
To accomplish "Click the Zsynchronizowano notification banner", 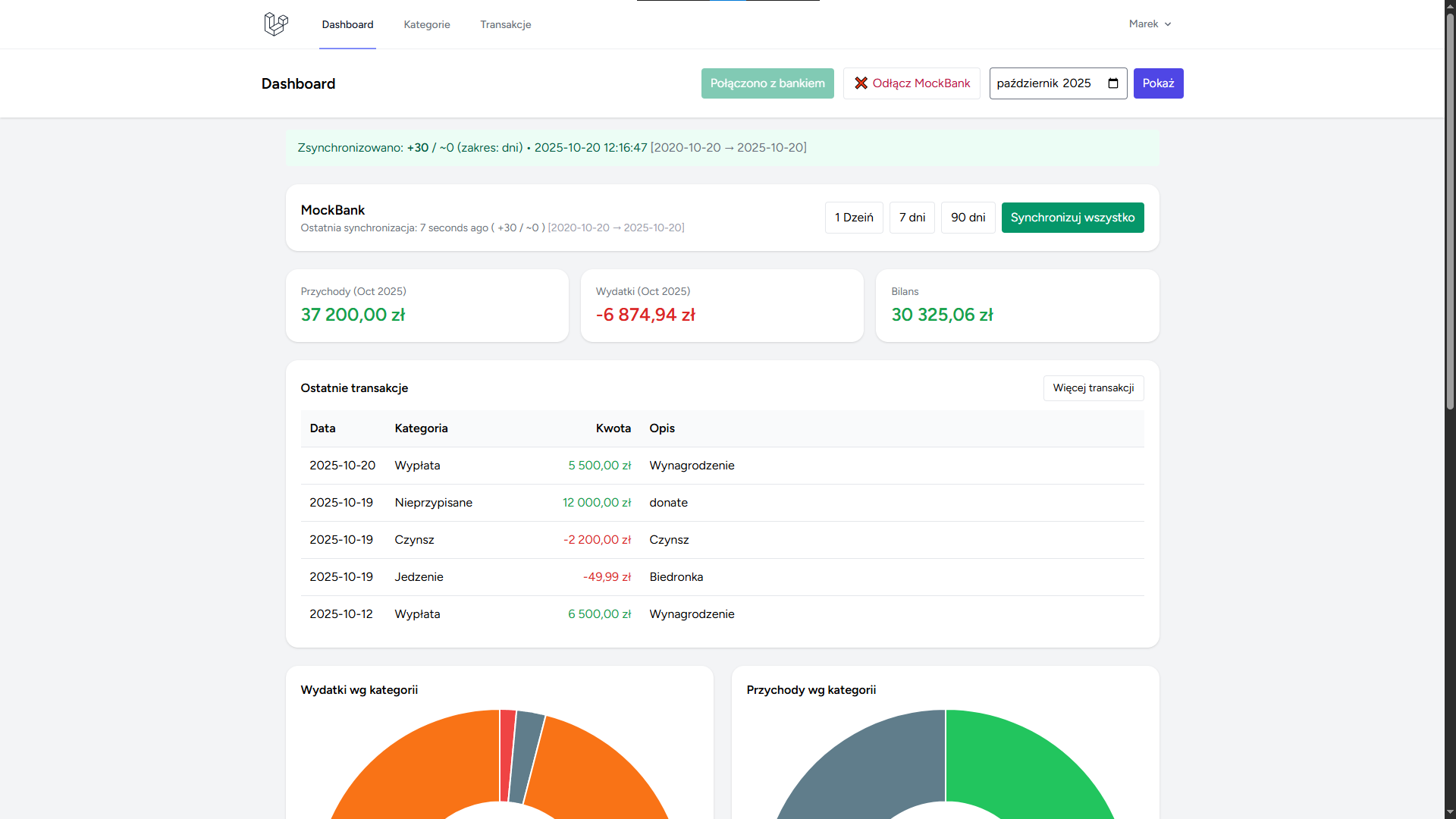I will click(x=722, y=148).
